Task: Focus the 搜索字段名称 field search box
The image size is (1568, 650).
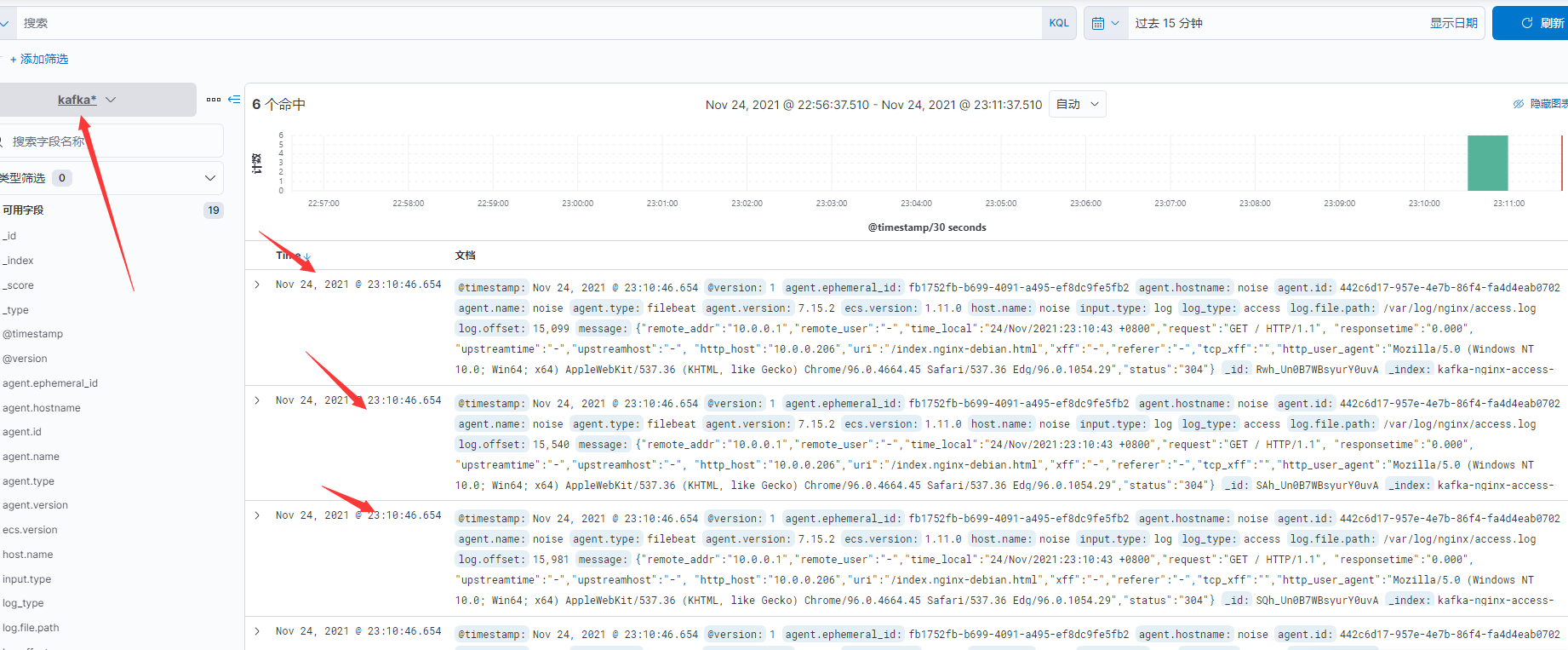Action: tap(112, 141)
